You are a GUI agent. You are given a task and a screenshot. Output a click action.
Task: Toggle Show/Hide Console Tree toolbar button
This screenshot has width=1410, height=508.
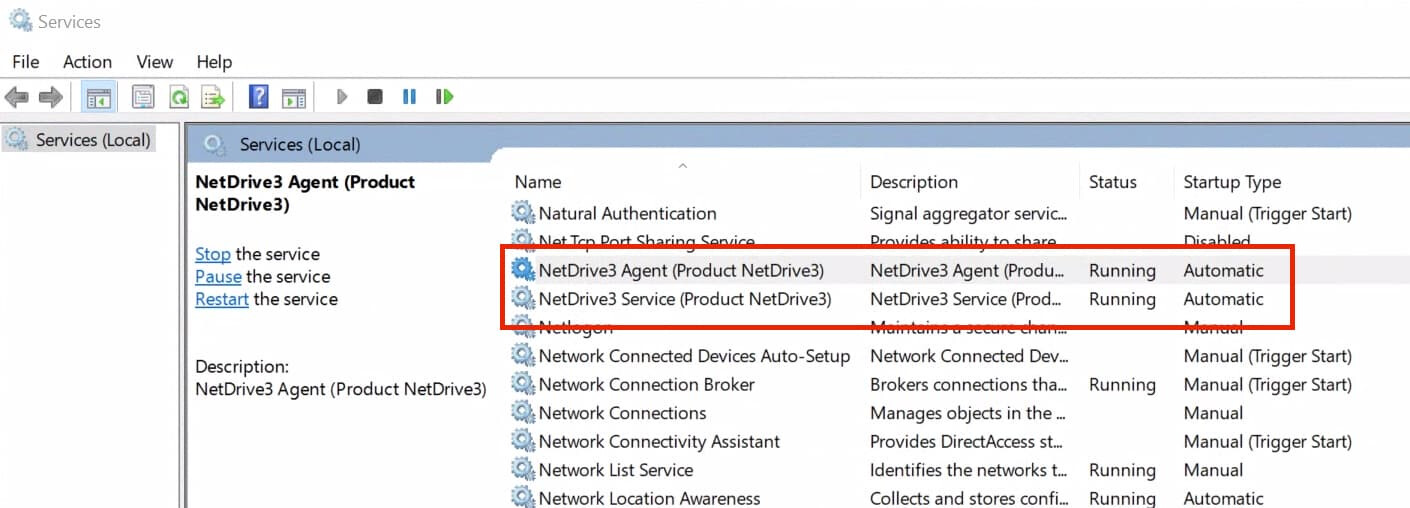coord(98,97)
